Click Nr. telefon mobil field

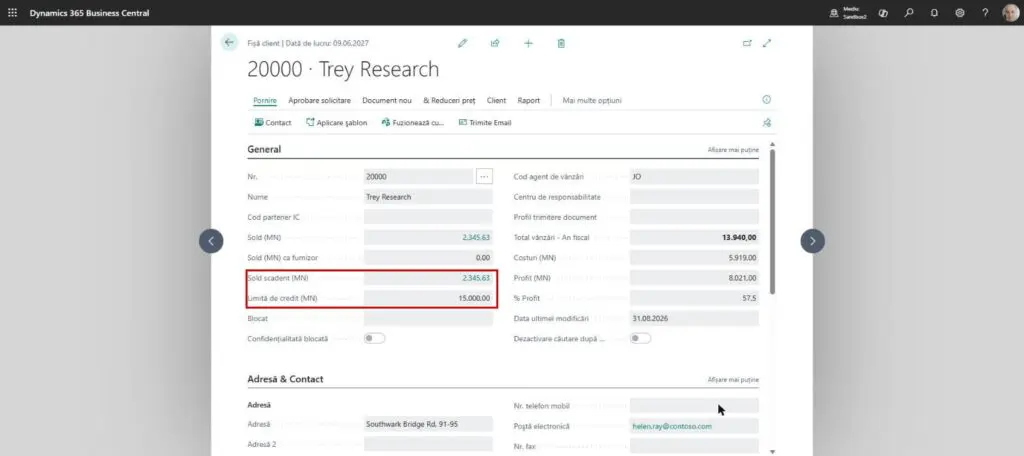[694, 406]
